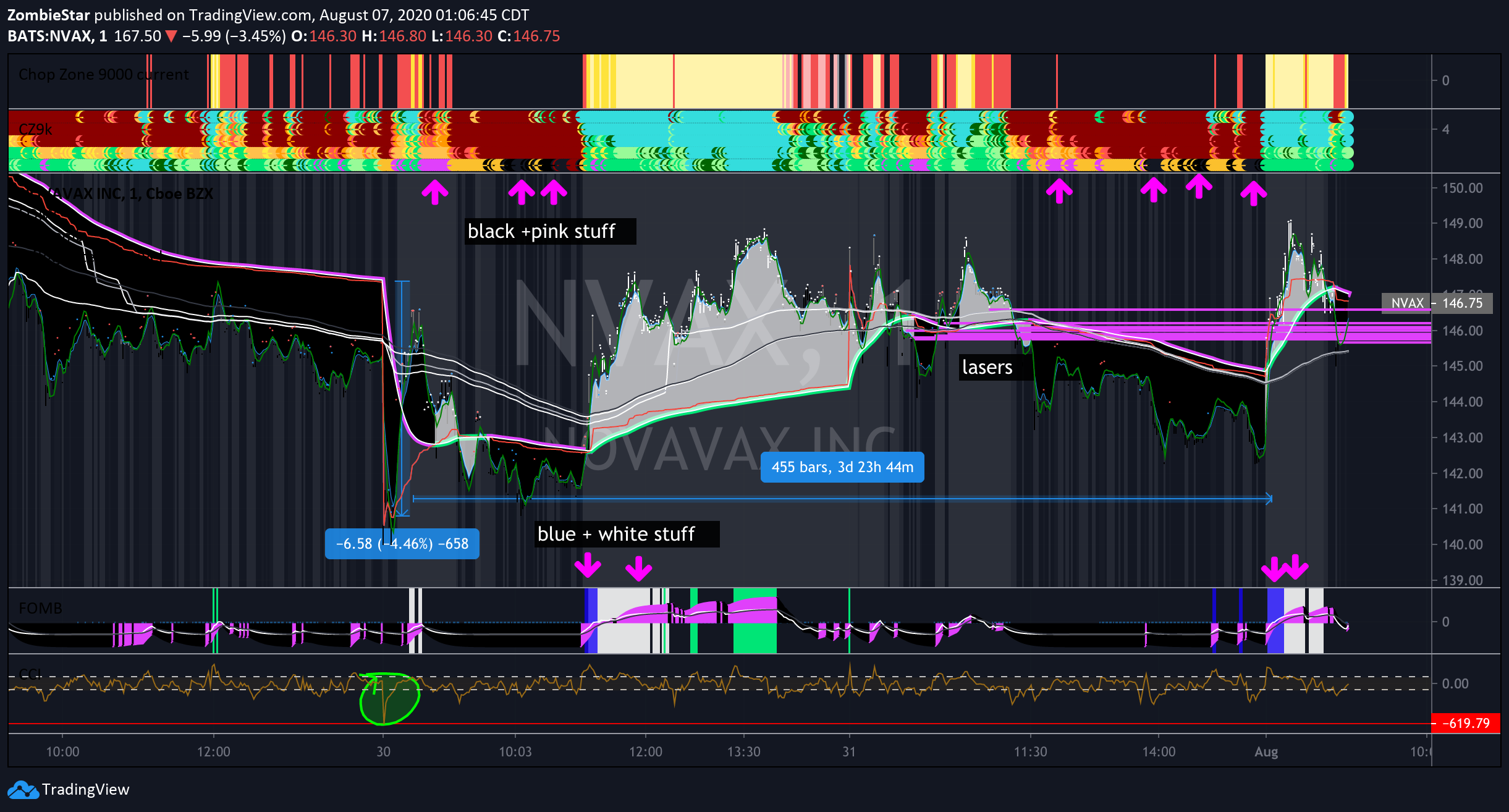The image size is (1509, 812).
Task: Click the '−6.58 (−4.46%) −658' price range label
Action: pyautogui.click(x=402, y=544)
